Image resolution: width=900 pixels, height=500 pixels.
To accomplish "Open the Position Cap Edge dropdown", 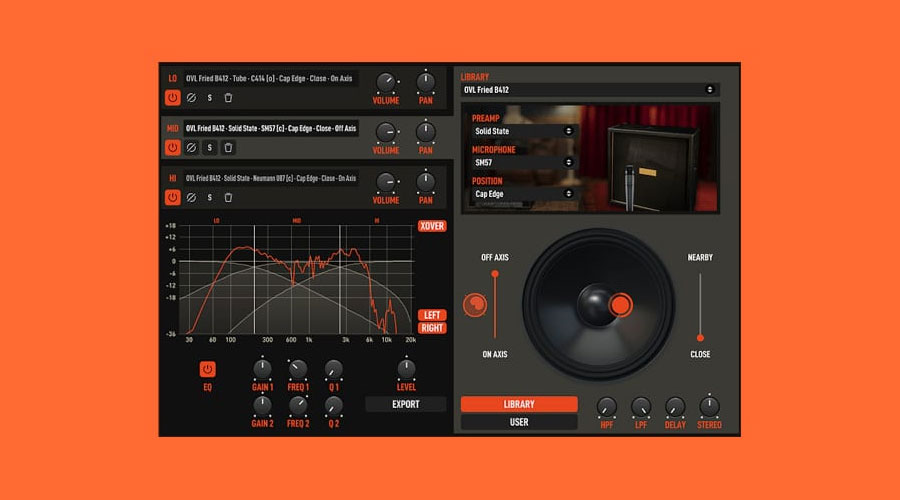I will 523,194.
